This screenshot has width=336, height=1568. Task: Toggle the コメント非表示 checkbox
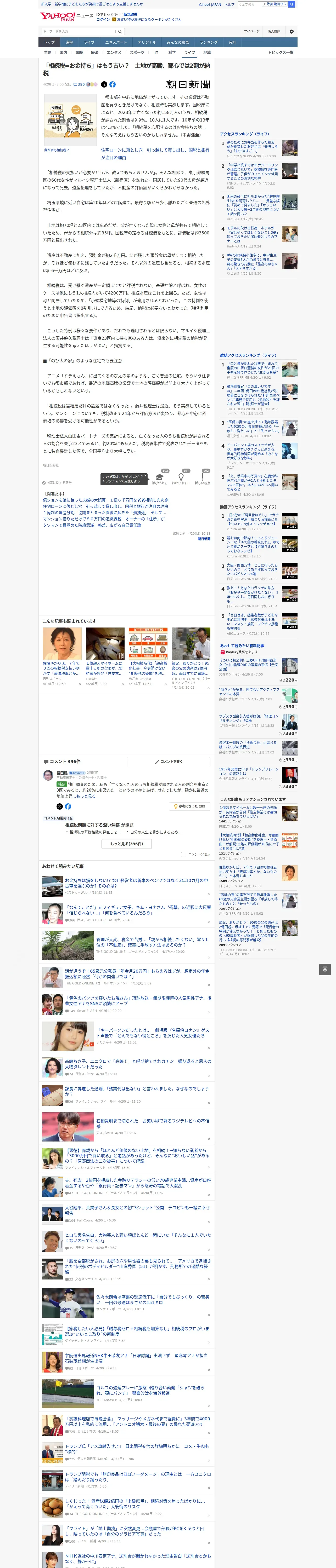(x=183, y=854)
